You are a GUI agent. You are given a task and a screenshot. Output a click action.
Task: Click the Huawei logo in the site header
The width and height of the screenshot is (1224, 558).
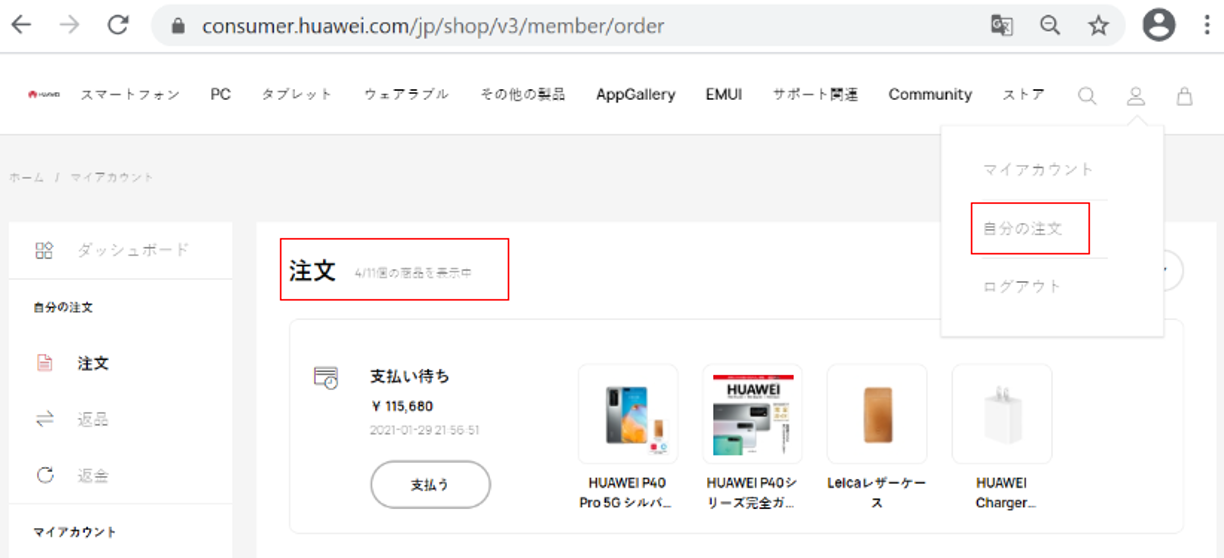pyautogui.click(x=44, y=95)
